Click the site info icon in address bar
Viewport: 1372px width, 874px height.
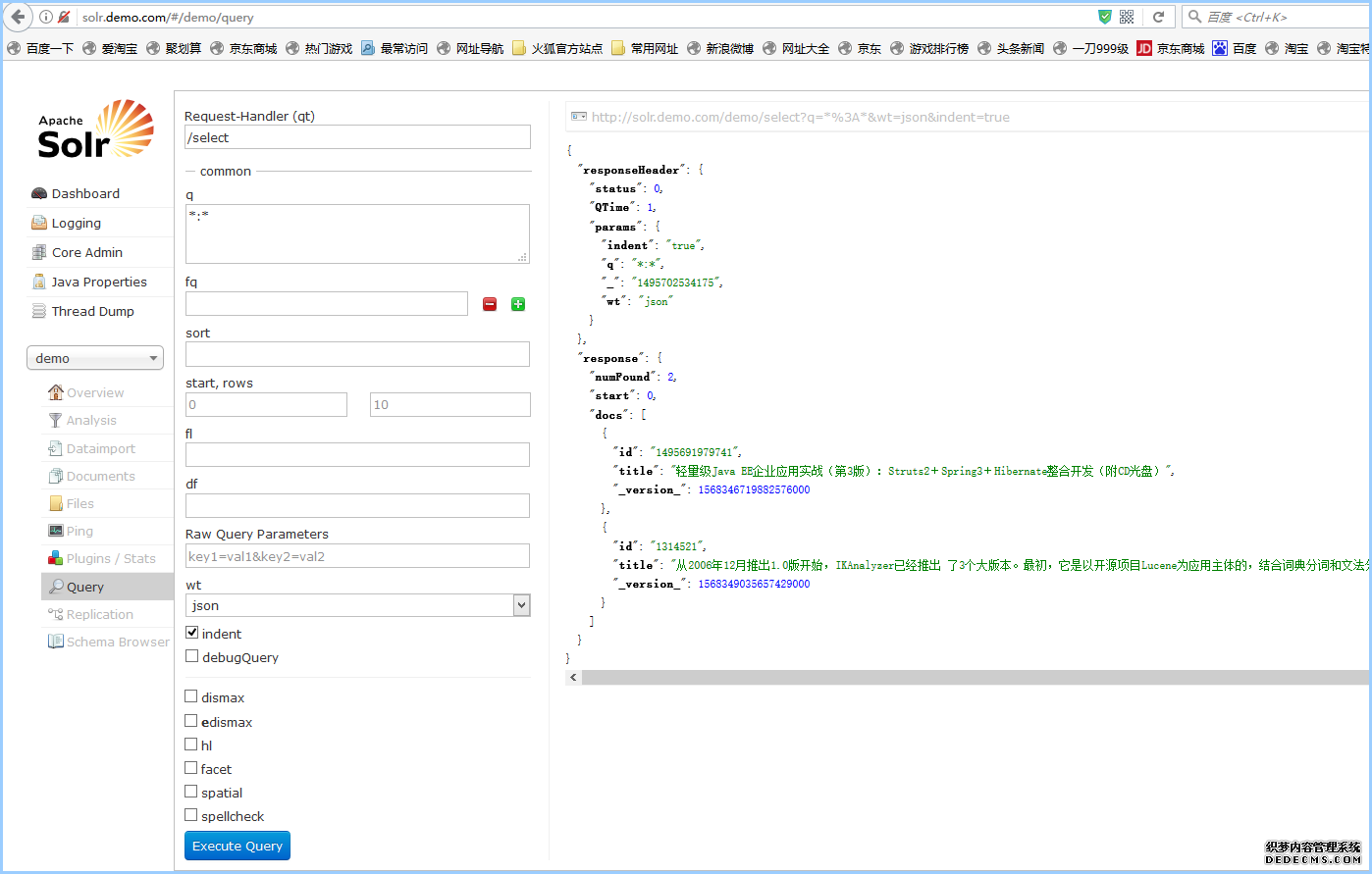pos(46,17)
